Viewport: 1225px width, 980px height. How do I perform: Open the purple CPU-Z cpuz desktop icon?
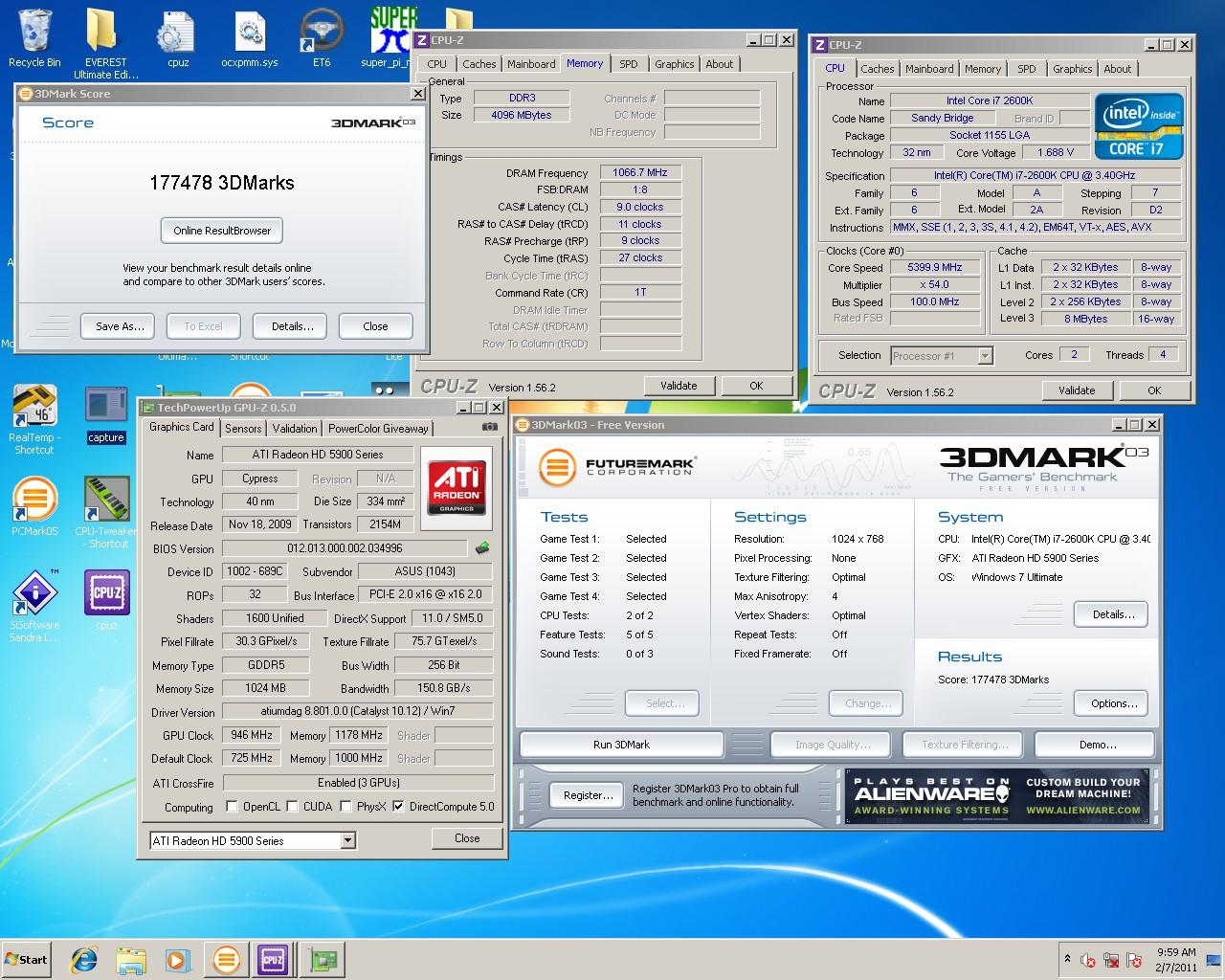click(x=106, y=601)
